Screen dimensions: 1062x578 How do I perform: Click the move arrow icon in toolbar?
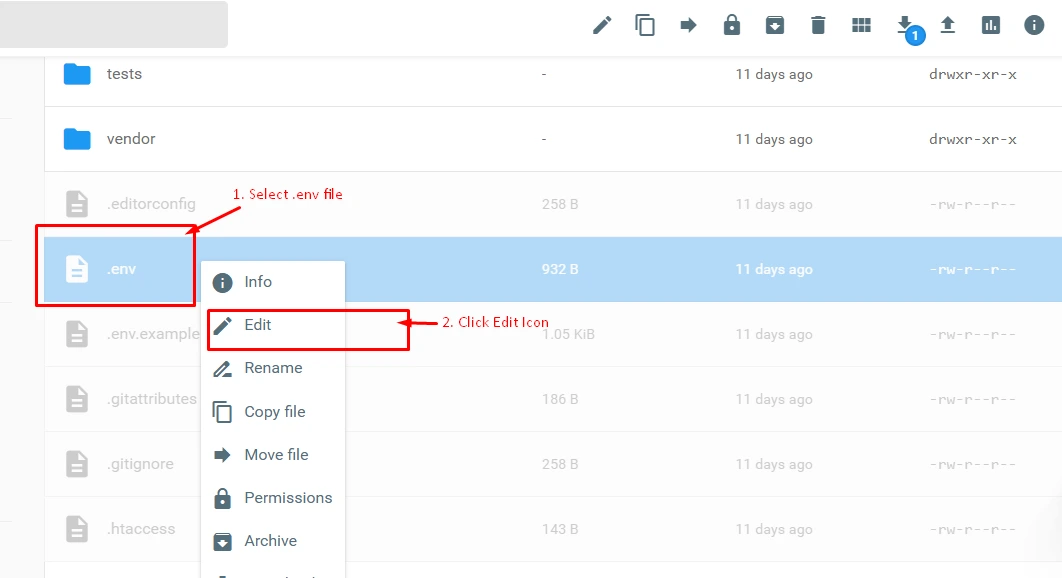click(688, 25)
